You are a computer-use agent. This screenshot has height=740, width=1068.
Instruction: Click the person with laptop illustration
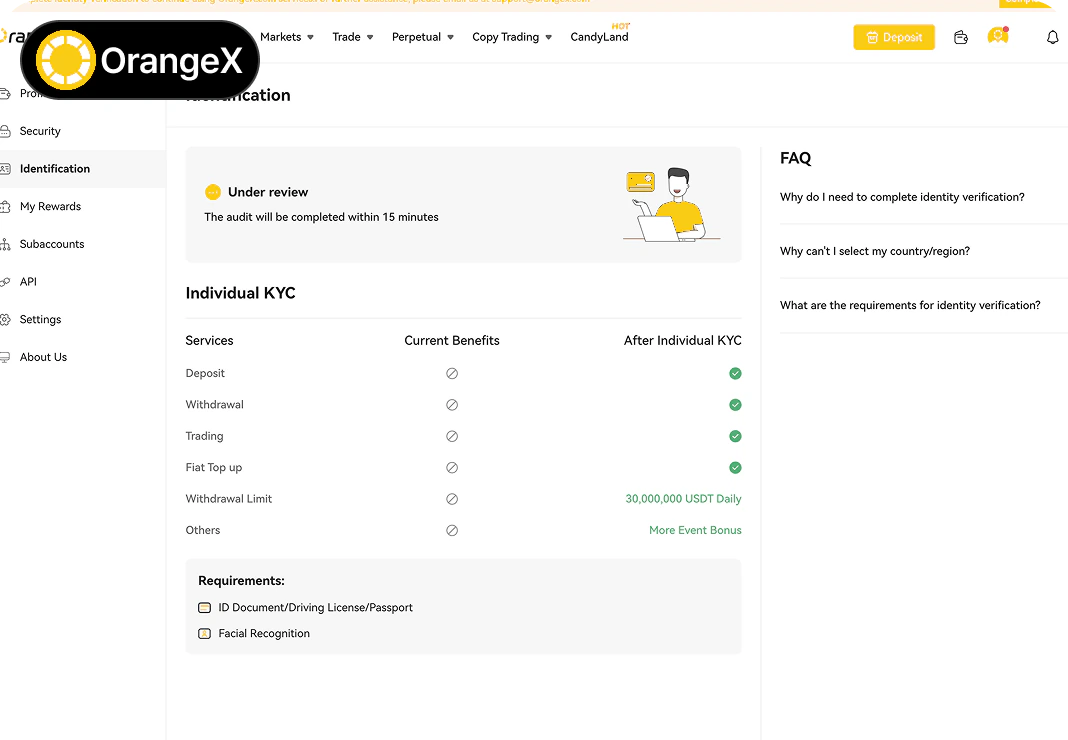point(672,204)
